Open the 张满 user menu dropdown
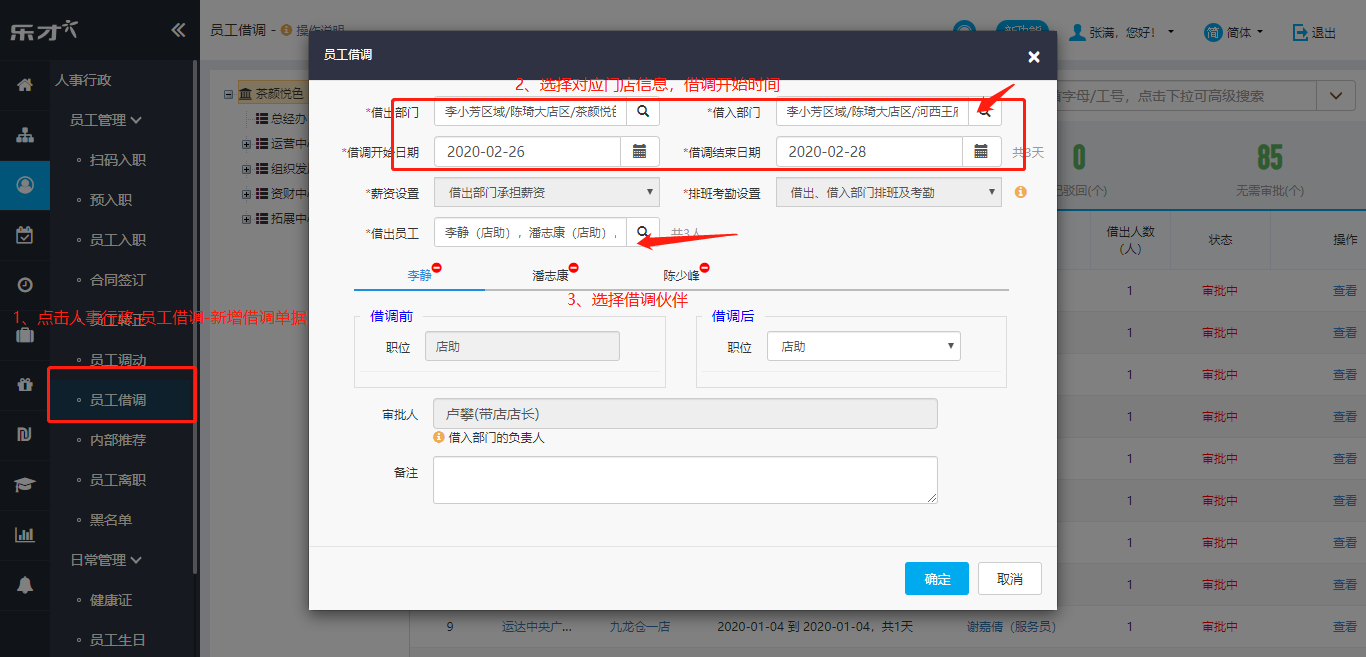Viewport: 1366px width, 657px height. [x=1122, y=32]
